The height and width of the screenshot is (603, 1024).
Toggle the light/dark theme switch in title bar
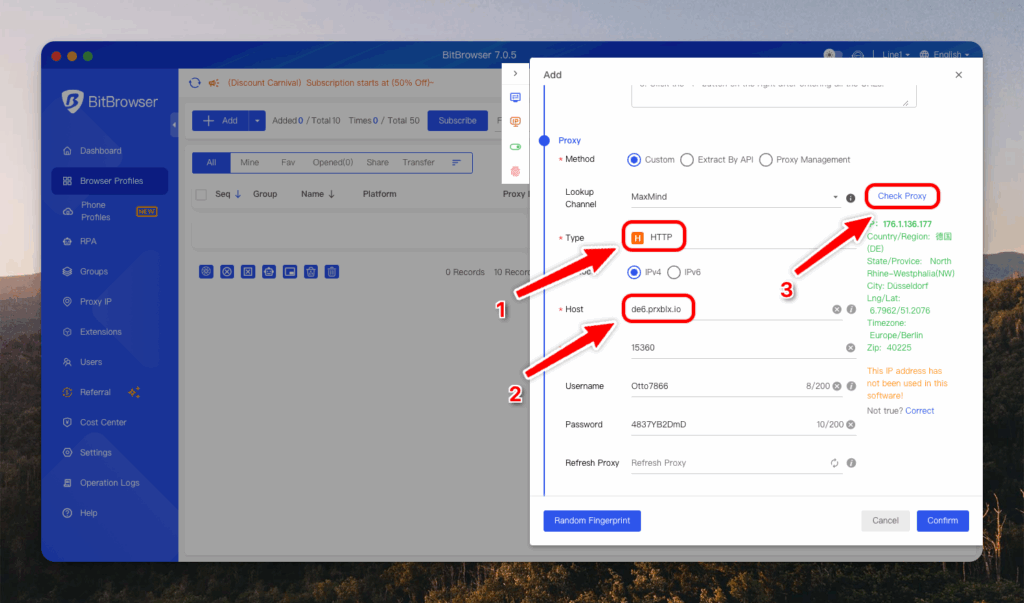833,54
